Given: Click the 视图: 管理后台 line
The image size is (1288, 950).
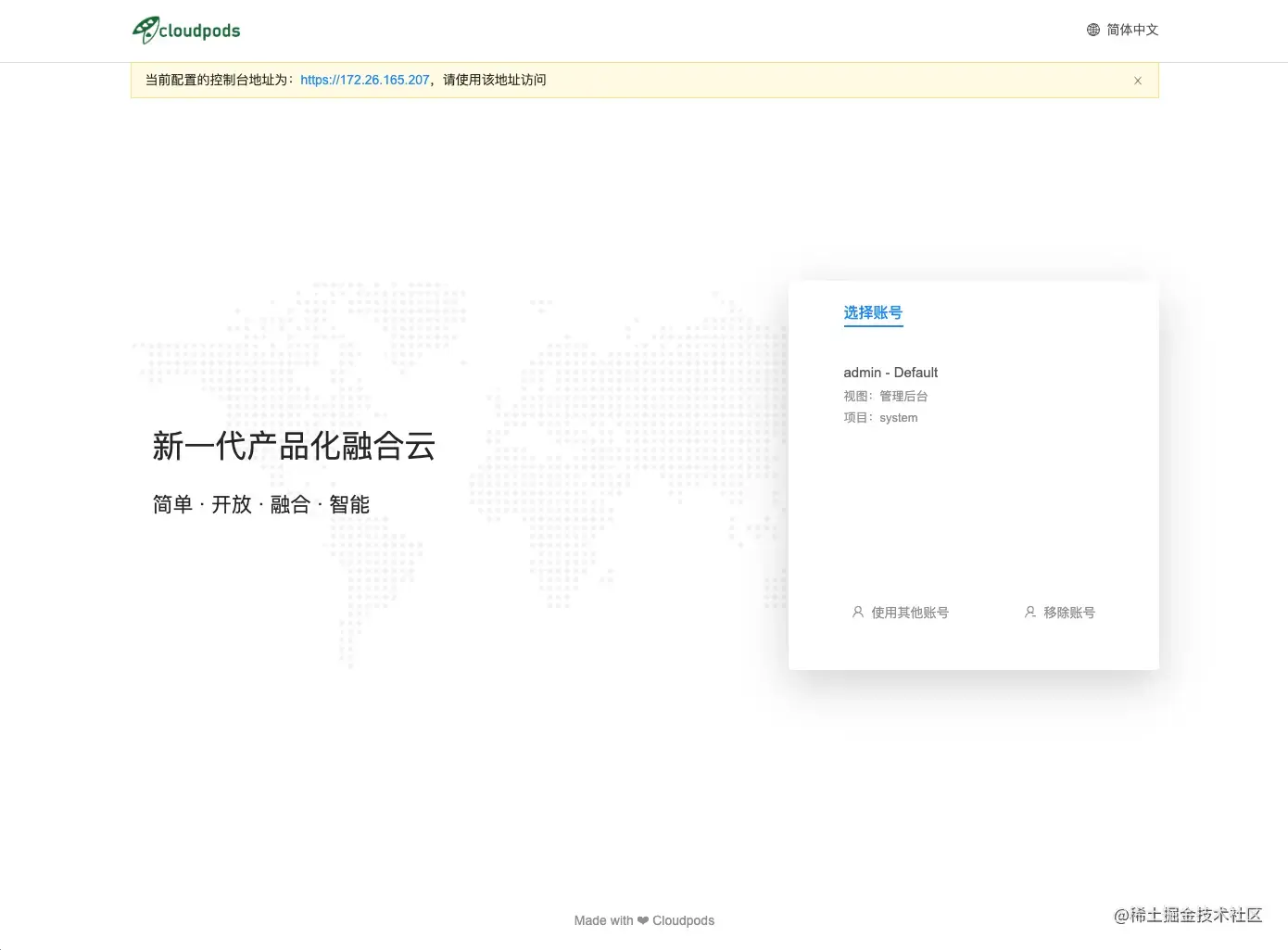Looking at the screenshot, I should tap(885, 396).
